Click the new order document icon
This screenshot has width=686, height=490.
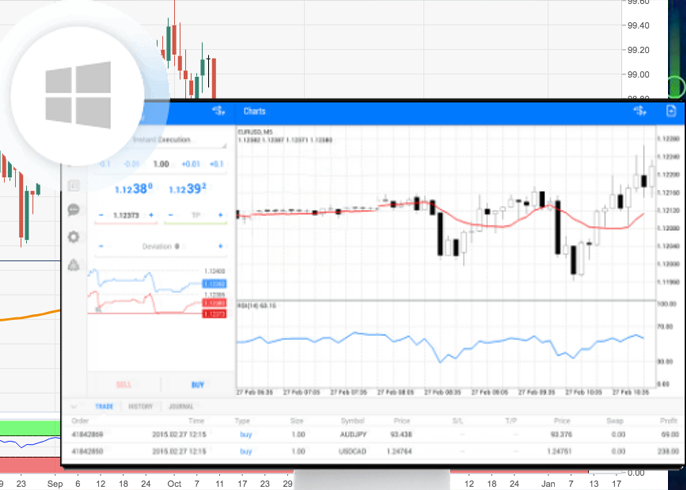(671, 111)
